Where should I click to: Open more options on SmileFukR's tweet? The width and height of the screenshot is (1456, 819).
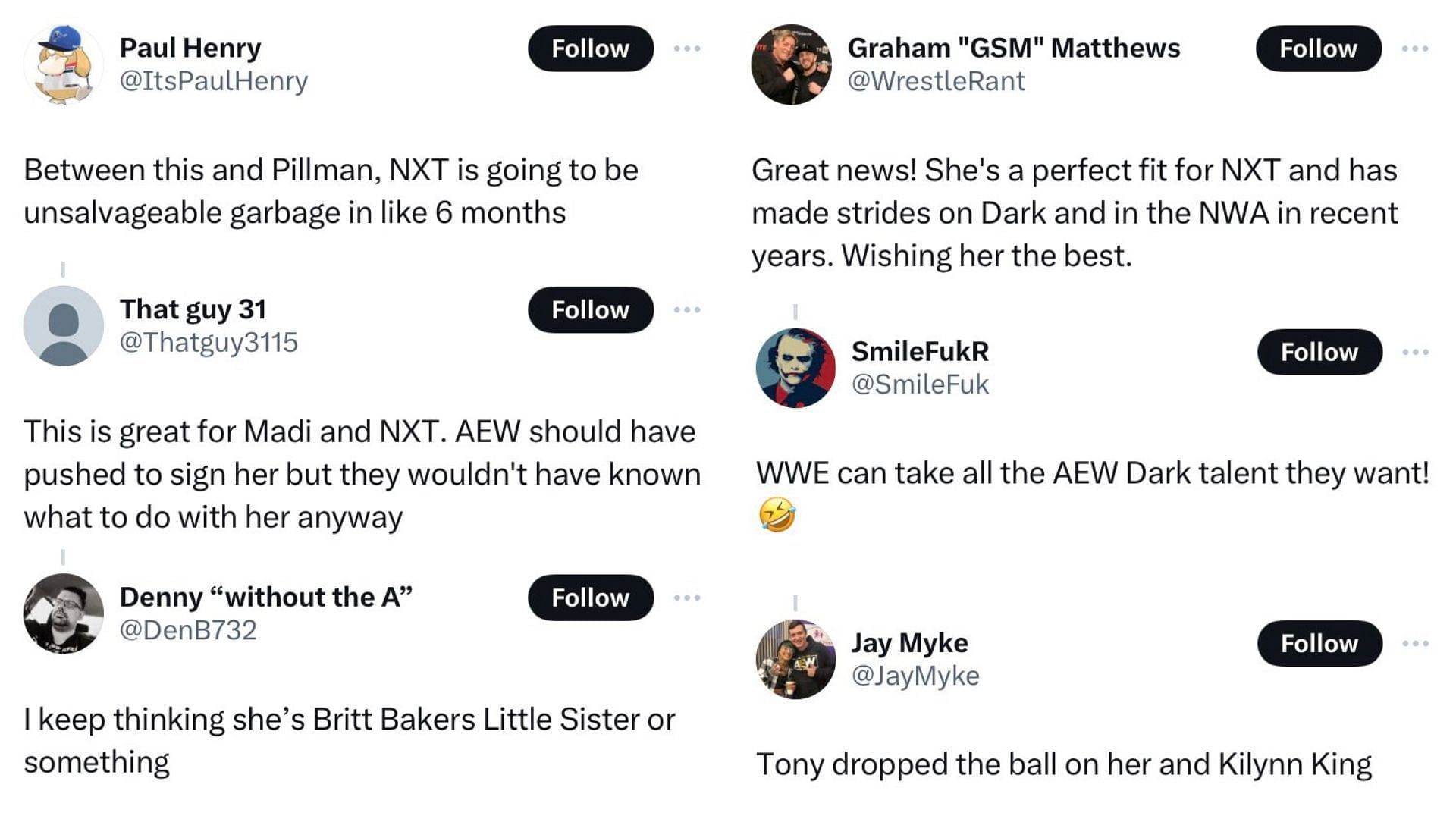coord(1415,352)
